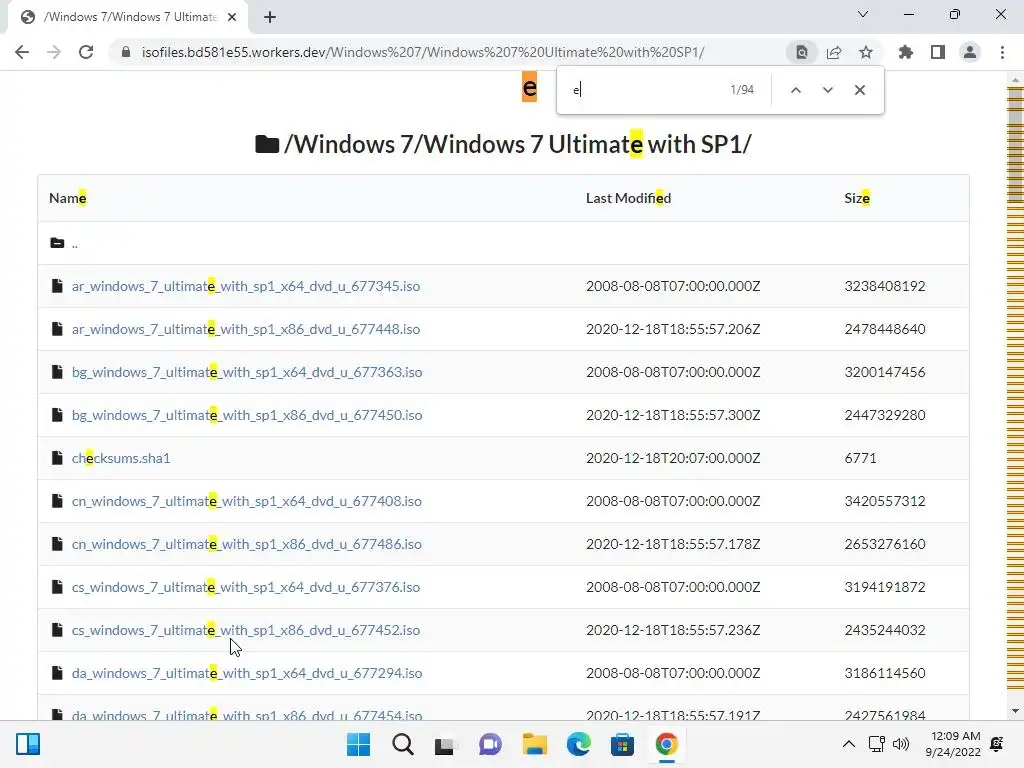Click the parent folder icon

click(x=57, y=243)
